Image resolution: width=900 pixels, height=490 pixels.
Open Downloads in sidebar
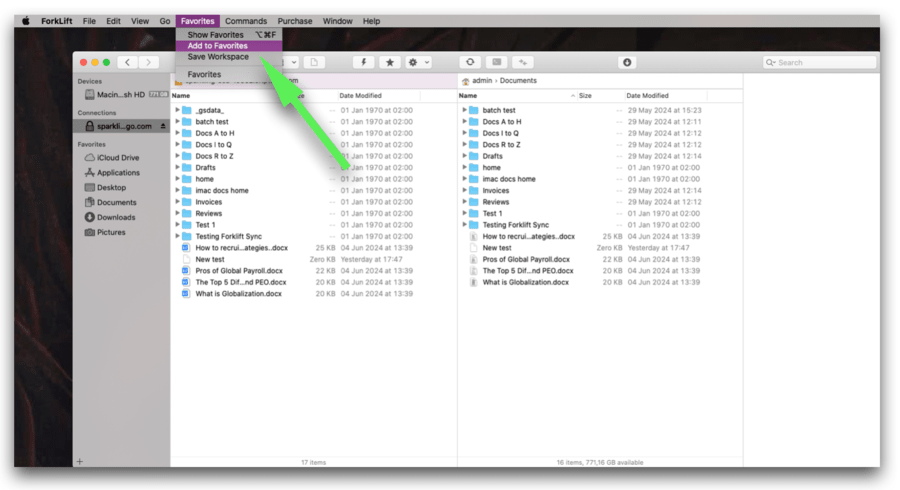tap(115, 217)
